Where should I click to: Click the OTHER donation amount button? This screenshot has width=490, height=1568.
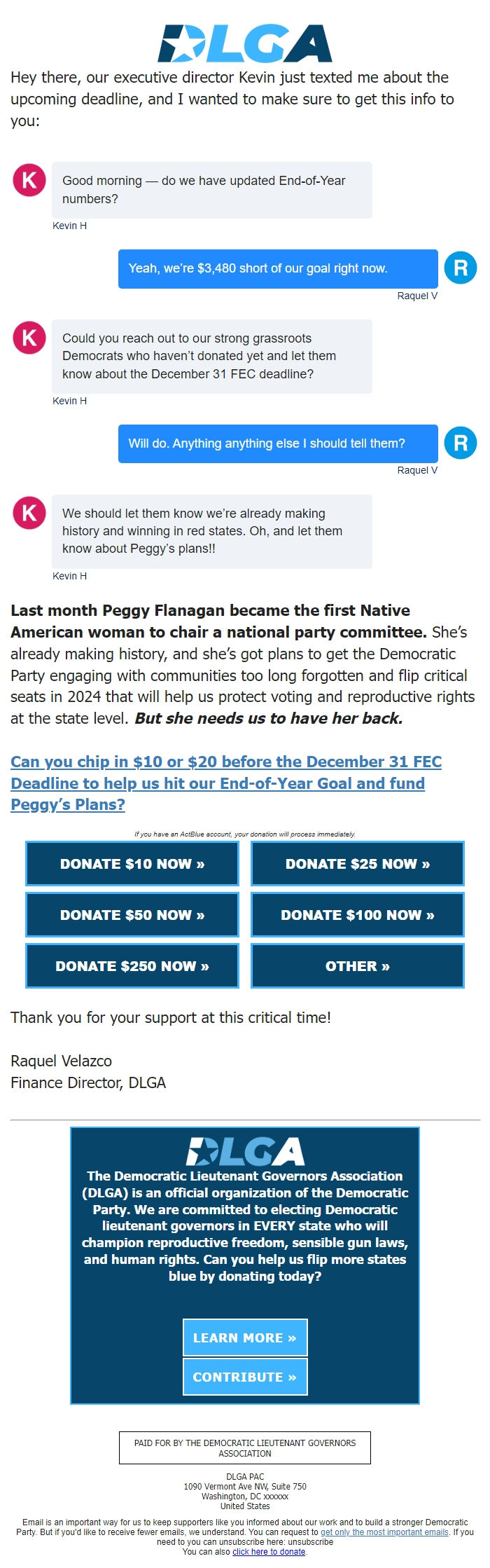point(358,966)
